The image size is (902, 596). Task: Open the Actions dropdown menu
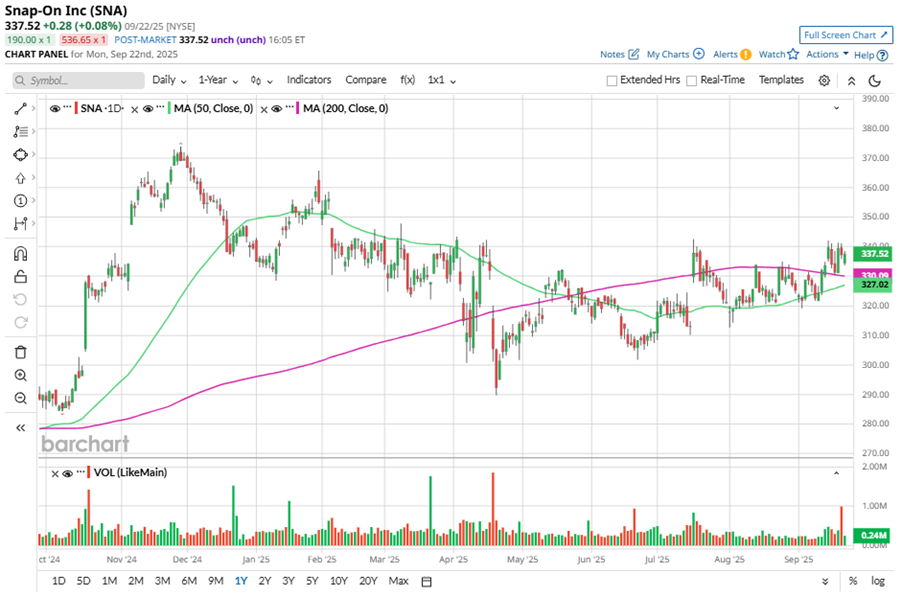pyautogui.click(x=827, y=54)
